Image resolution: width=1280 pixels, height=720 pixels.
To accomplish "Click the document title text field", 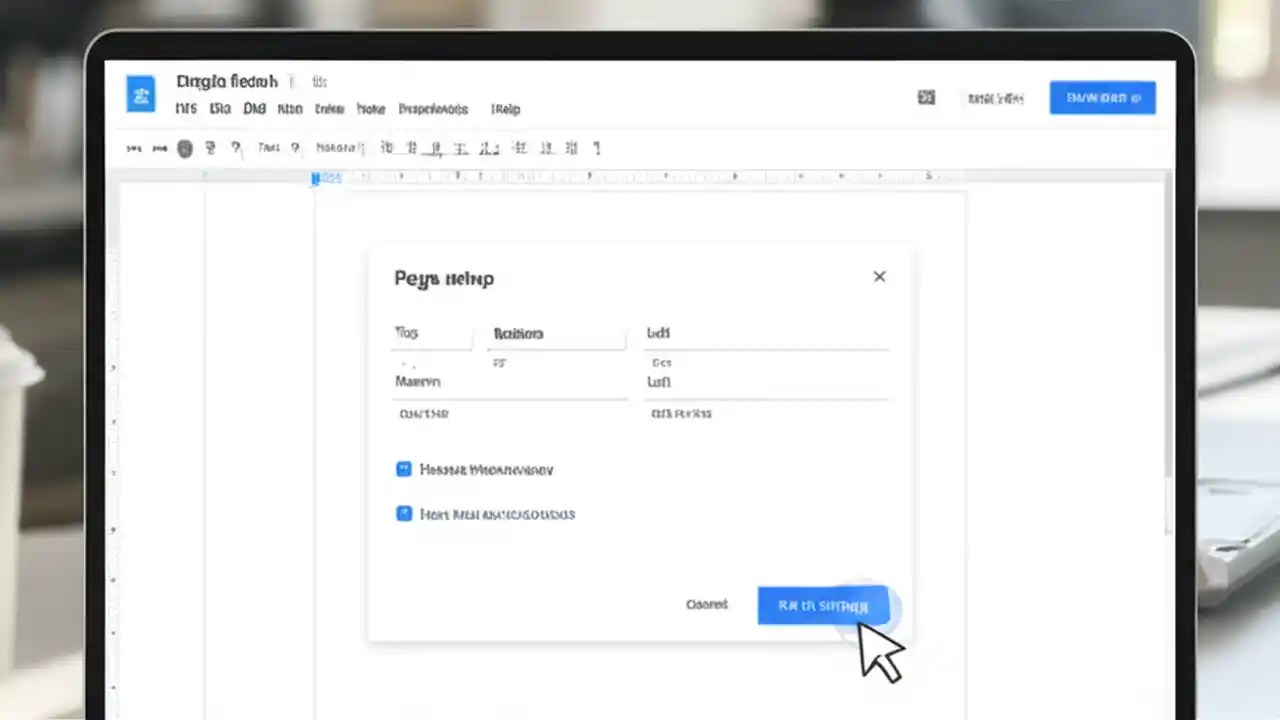I will tap(226, 82).
